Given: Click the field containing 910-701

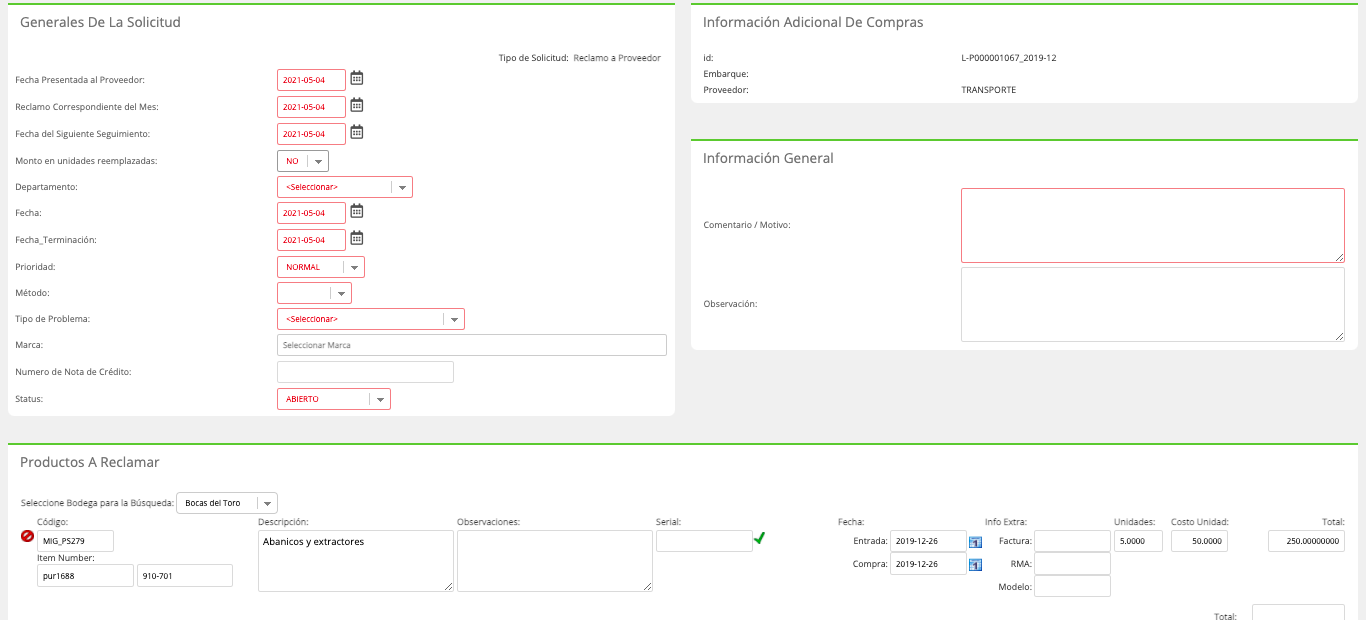Looking at the screenshot, I should pos(185,575).
